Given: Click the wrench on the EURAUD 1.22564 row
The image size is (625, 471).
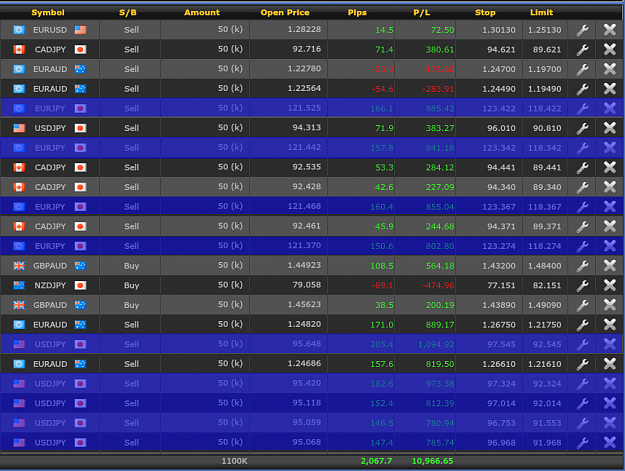Looking at the screenshot, I should [582, 89].
